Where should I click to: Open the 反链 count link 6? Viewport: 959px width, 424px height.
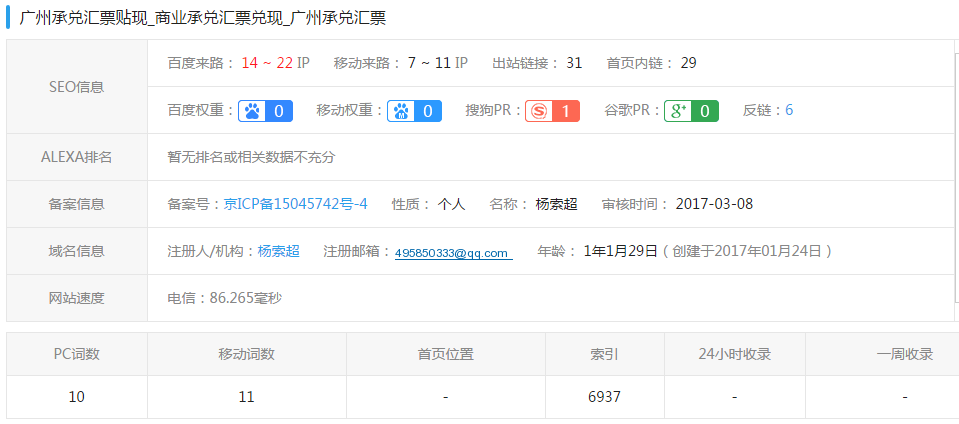coord(789,110)
